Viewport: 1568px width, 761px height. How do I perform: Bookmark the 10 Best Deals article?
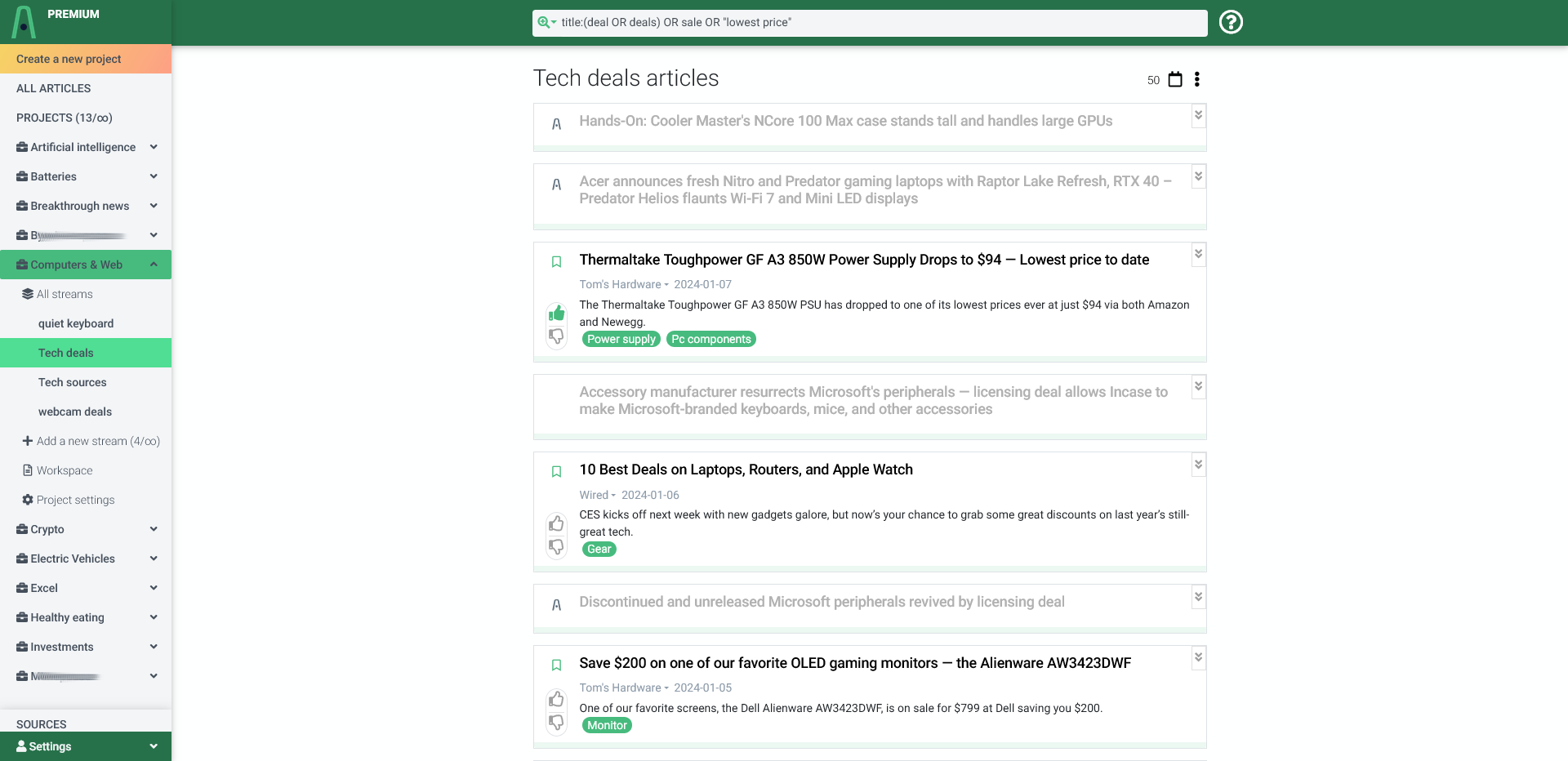tap(556, 472)
